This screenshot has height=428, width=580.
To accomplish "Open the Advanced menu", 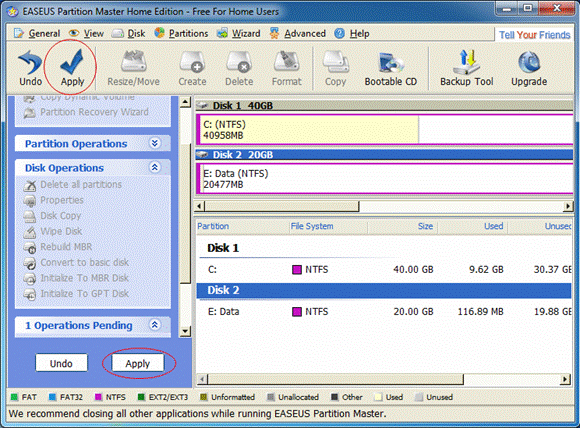I will pyautogui.click(x=298, y=34).
